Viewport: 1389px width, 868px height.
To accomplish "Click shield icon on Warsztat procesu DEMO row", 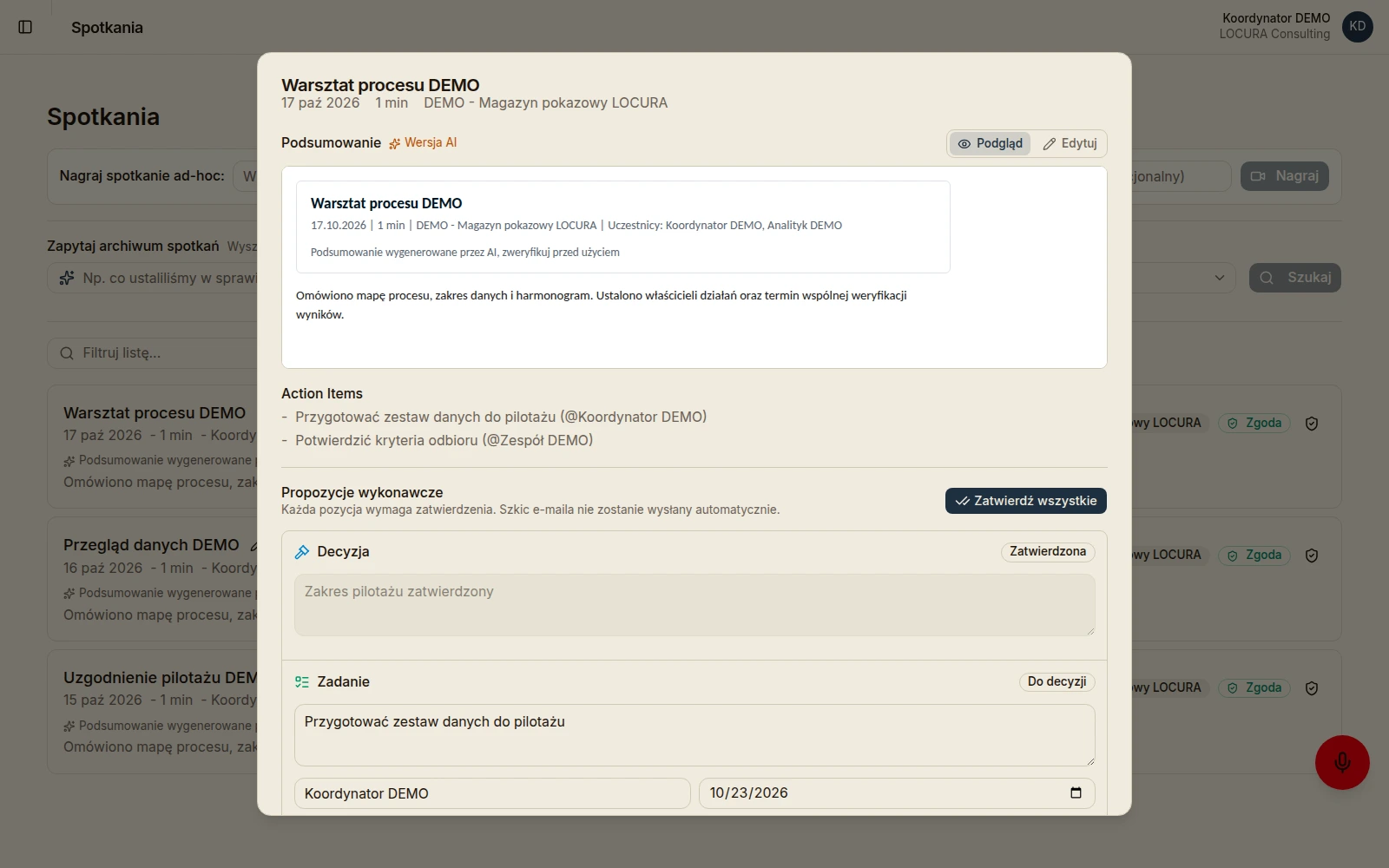I will coord(1312,424).
